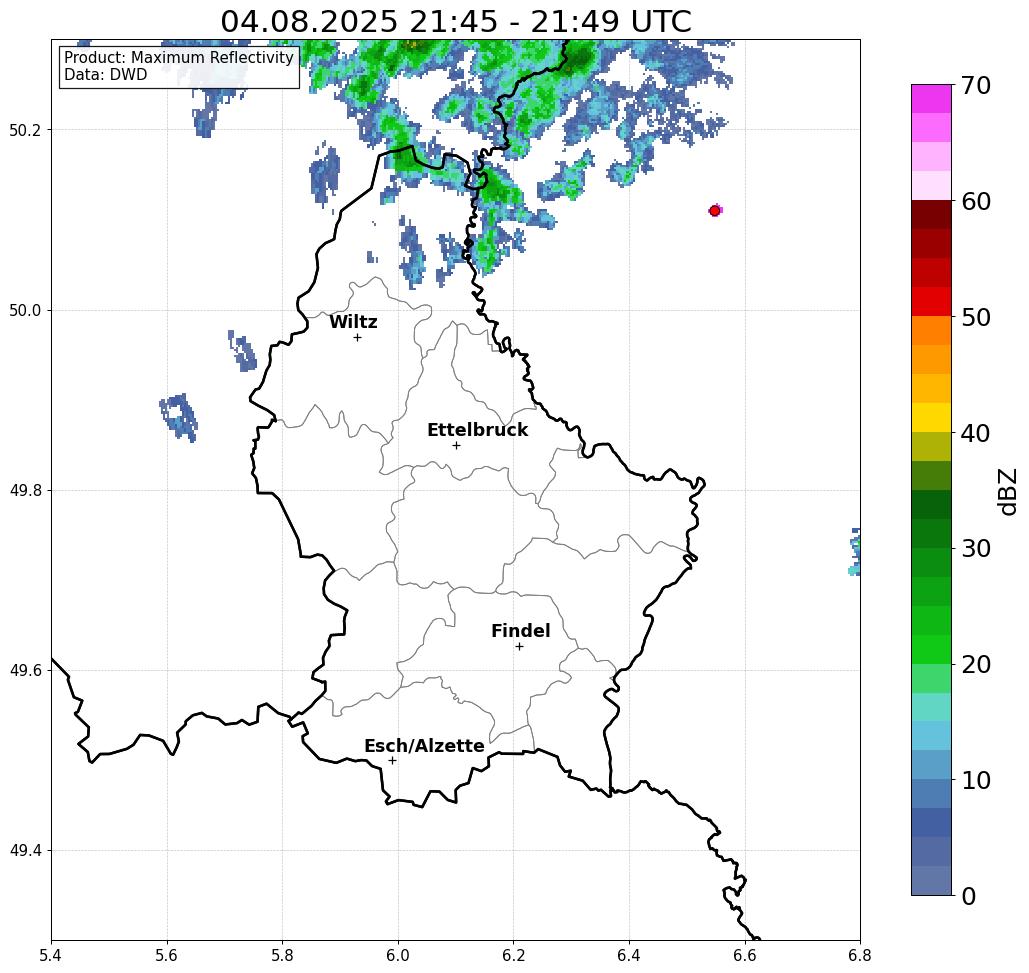Image resolution: width=1029 pixels, height=973 pixels.
Task: Click the bright red swatch just above 50 dBZ
Action: (931, 302)
